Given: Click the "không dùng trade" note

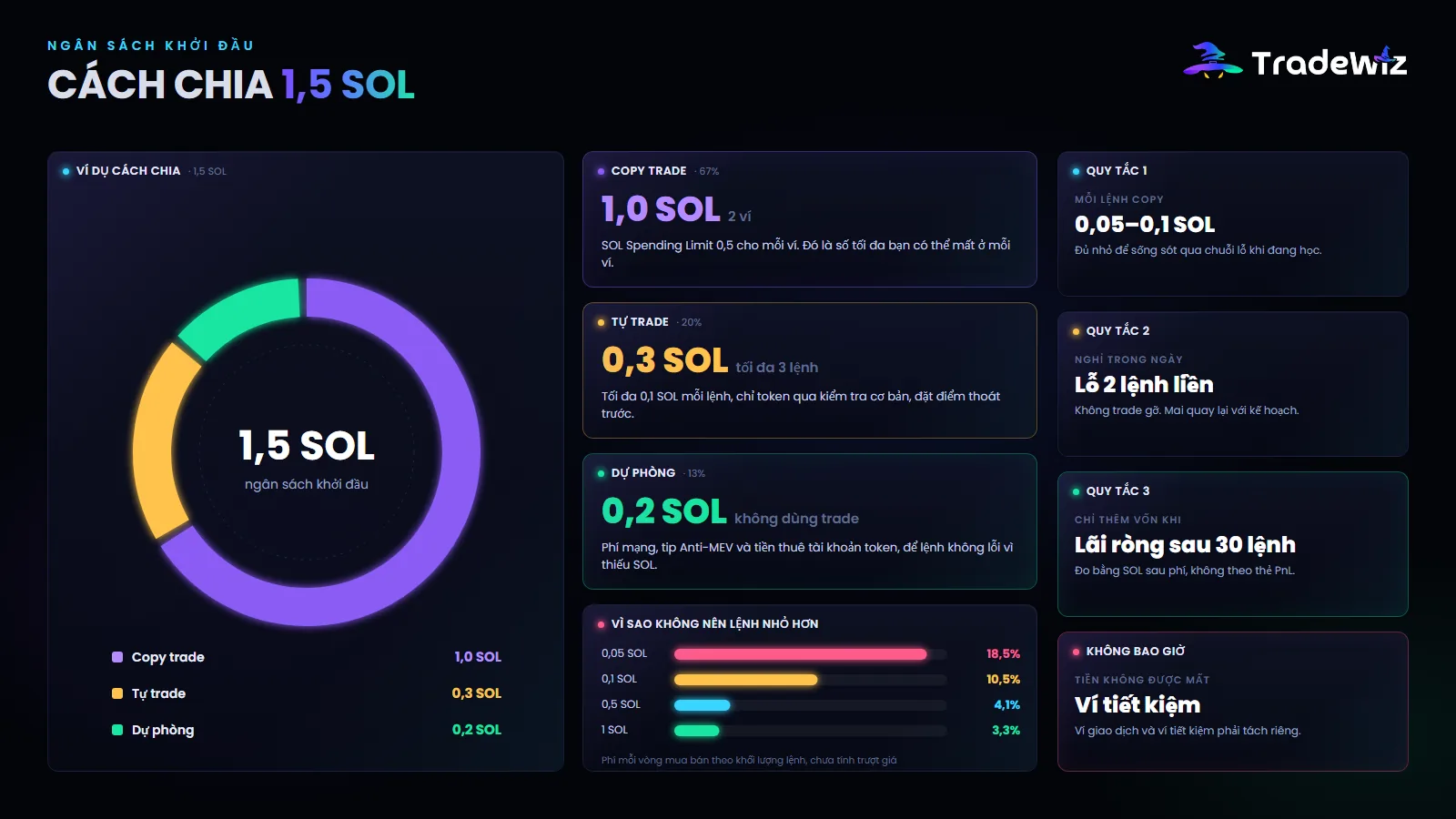Looking at the screenshot, I should [x=796, y=519].
